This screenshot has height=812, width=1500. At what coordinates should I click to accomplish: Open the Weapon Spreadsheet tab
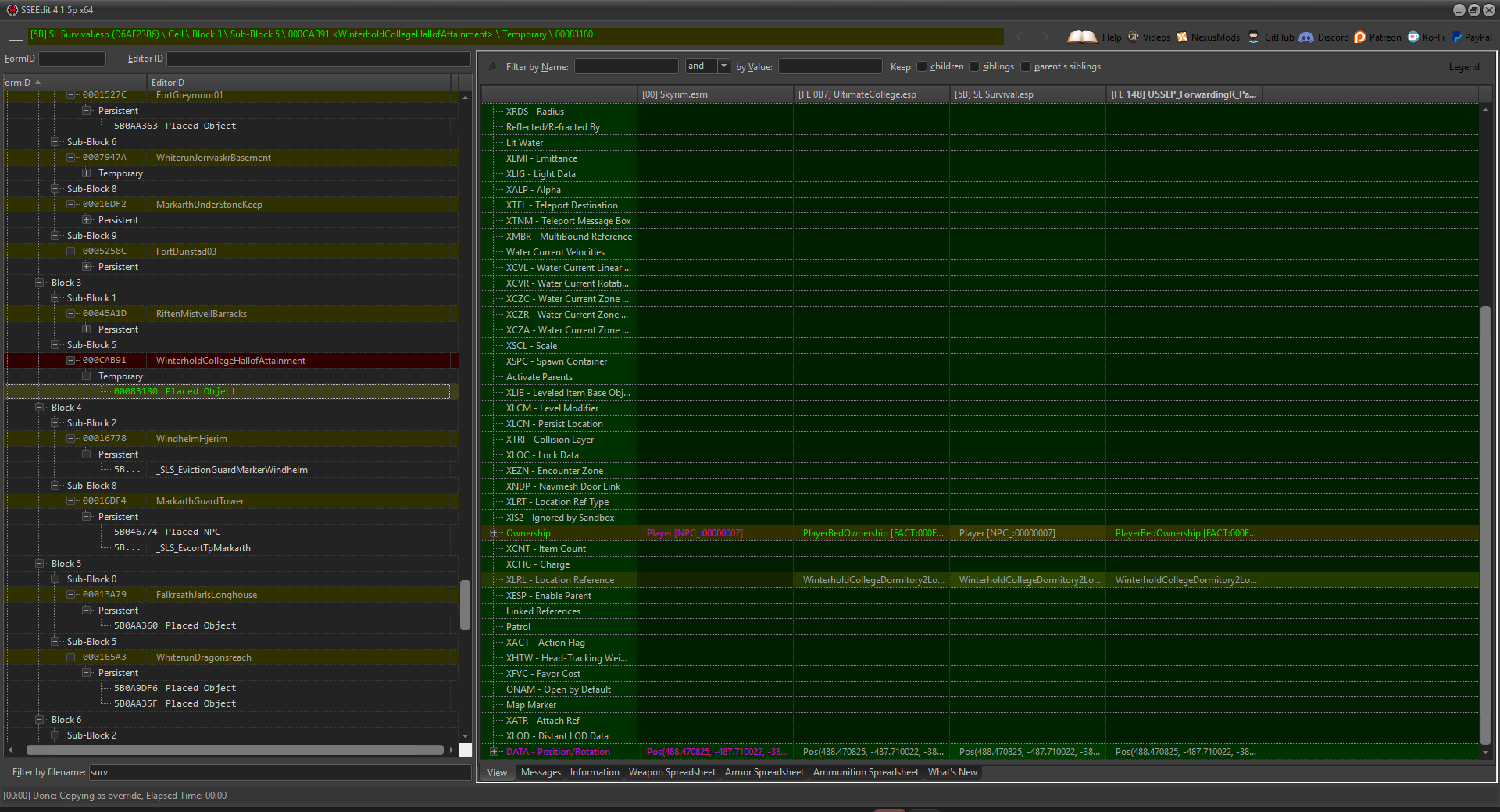tap(672, 772)
